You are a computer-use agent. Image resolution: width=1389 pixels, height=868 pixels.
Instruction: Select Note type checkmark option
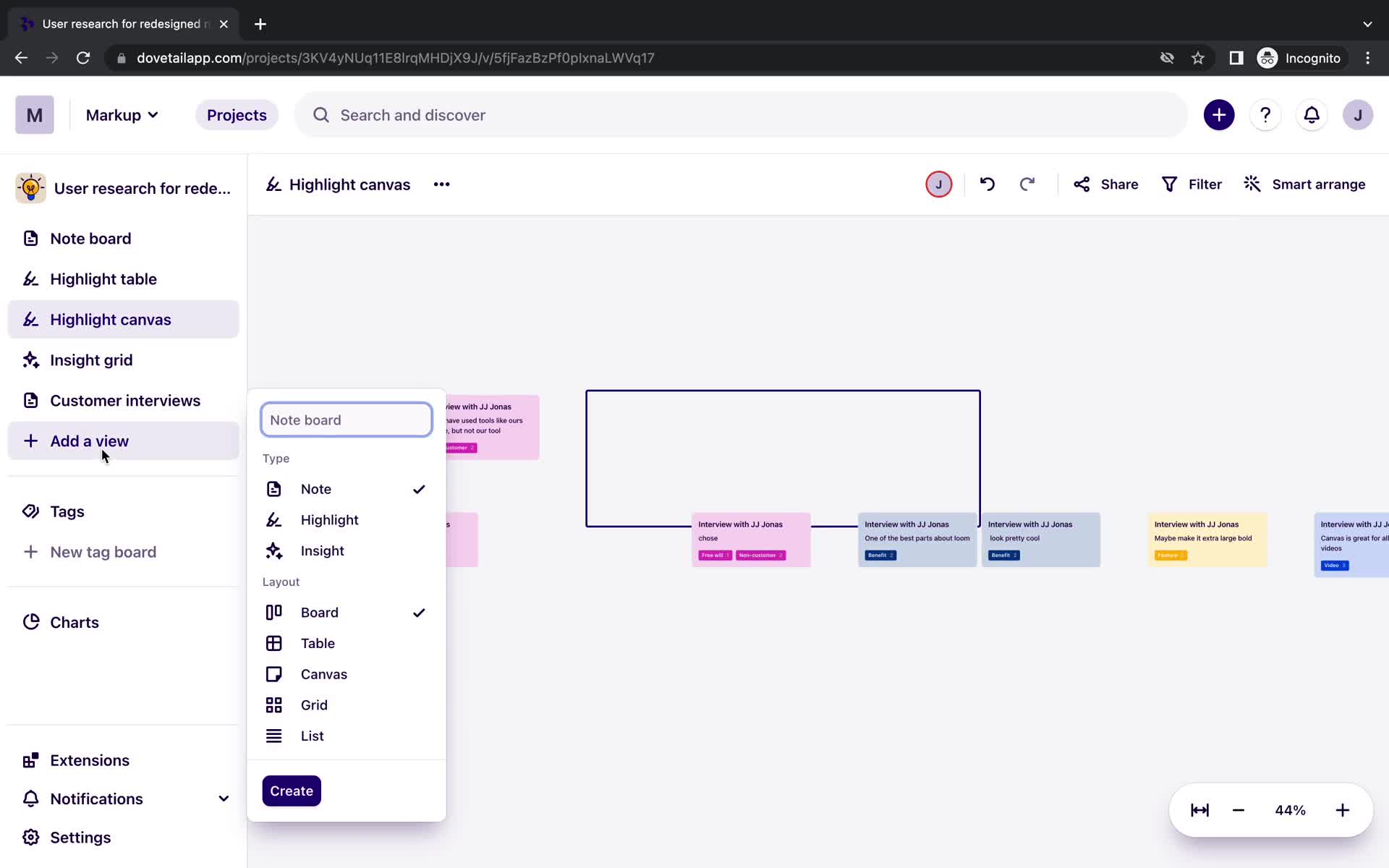418,489
